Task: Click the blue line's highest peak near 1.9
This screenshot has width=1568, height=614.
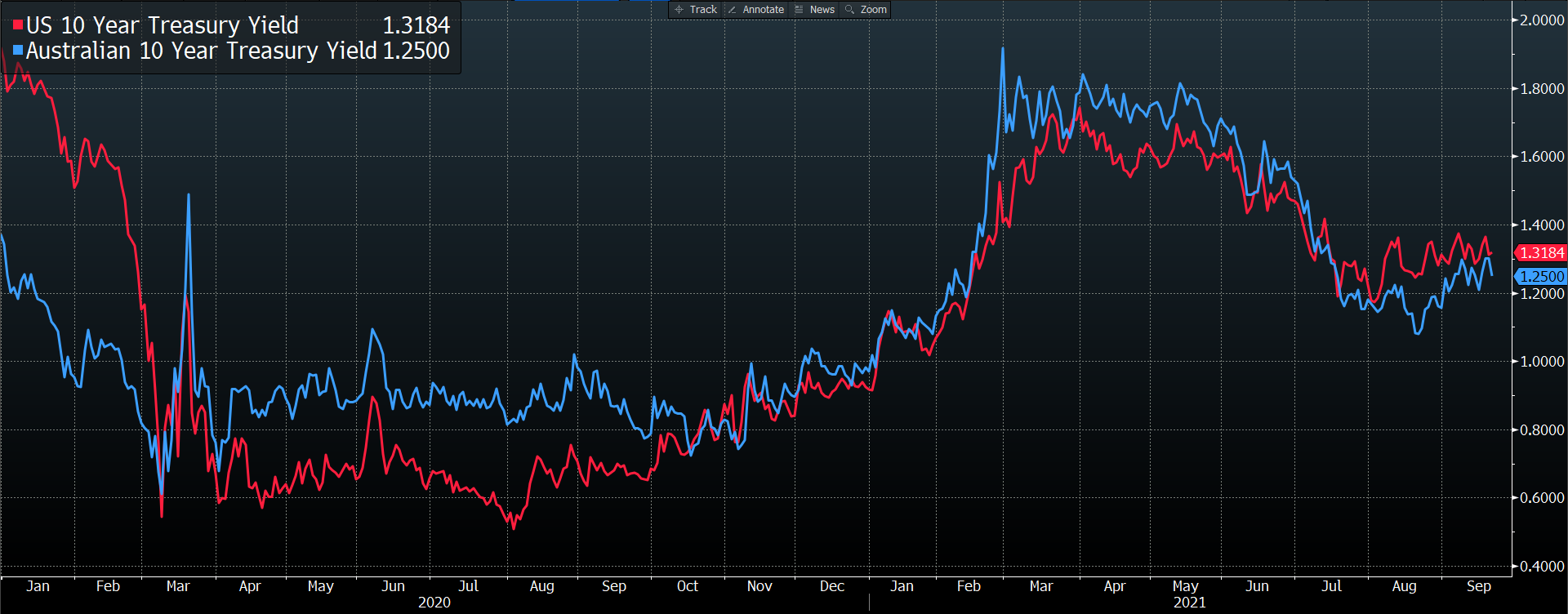Action: coord(1003,50)
